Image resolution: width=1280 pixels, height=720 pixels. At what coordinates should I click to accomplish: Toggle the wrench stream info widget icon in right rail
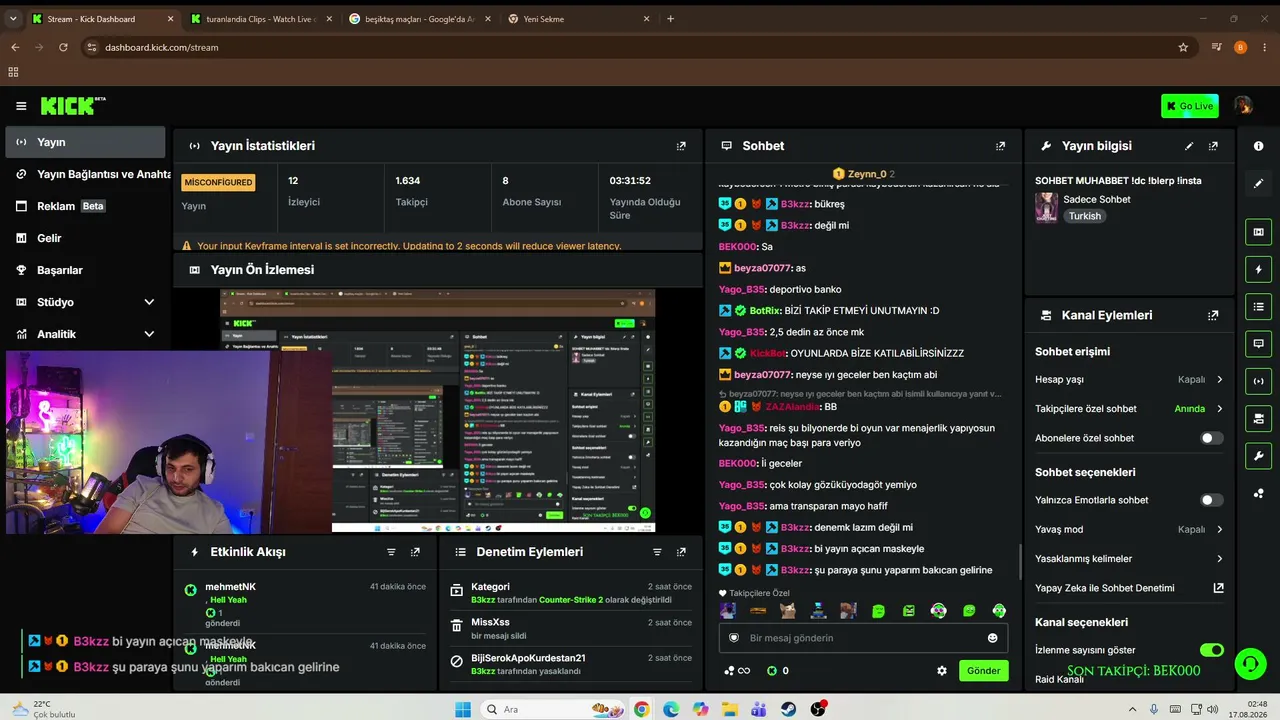point(1258,456)
